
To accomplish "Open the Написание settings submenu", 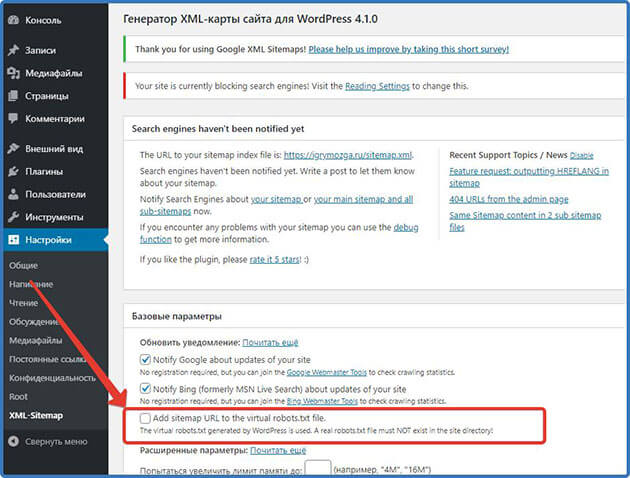I will tap(31, 284).
